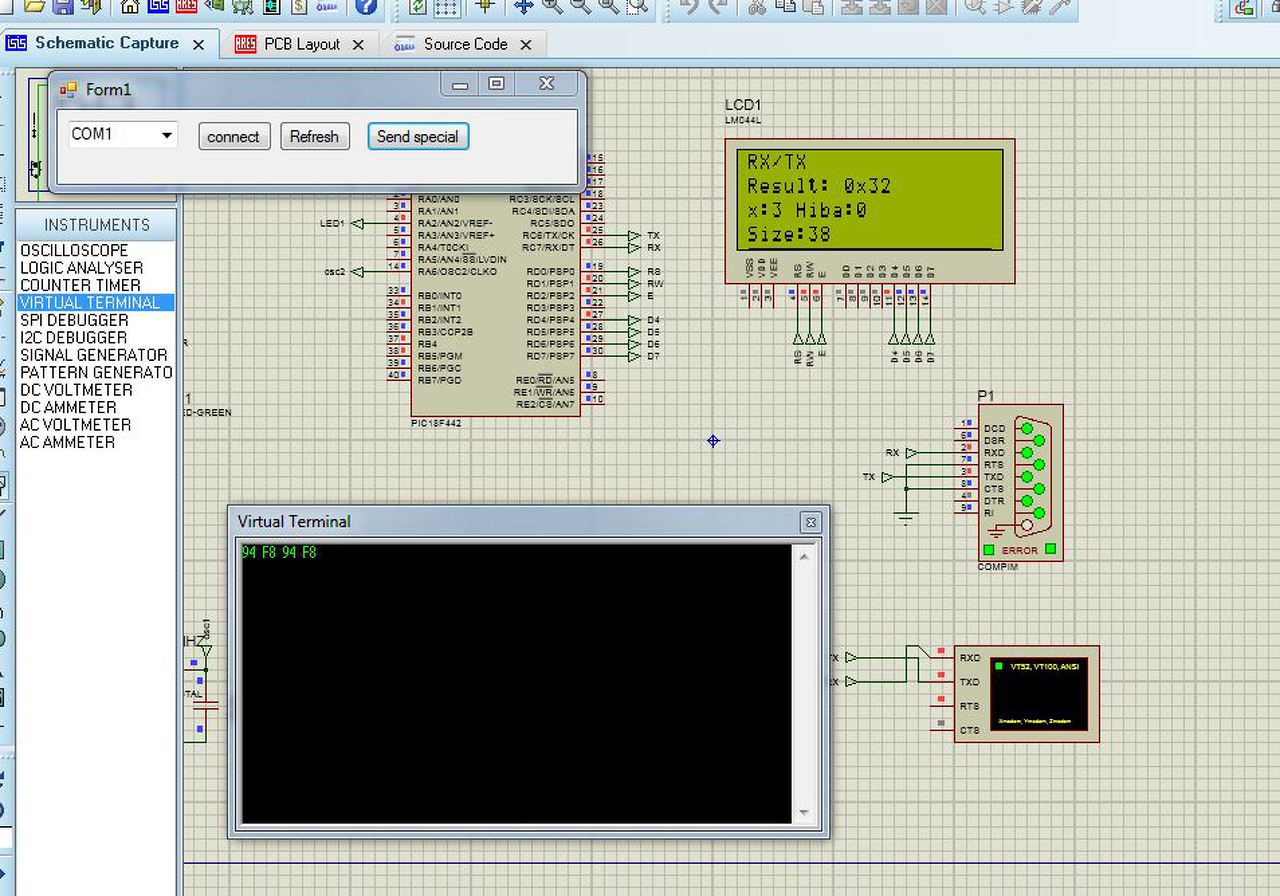The height and width of the screenshot is (896, 1280).
Task: Click the blue pan/center crosshair icon
Action: click(x=523, y=6)
